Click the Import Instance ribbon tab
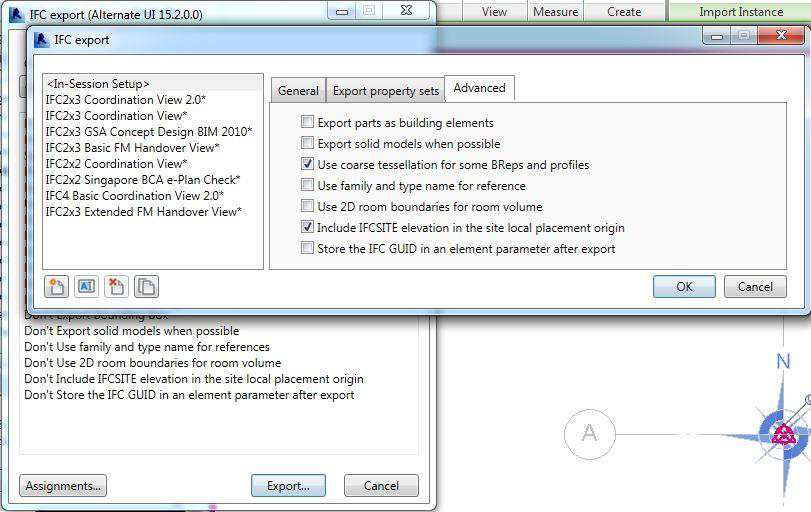 pos(741,11)
